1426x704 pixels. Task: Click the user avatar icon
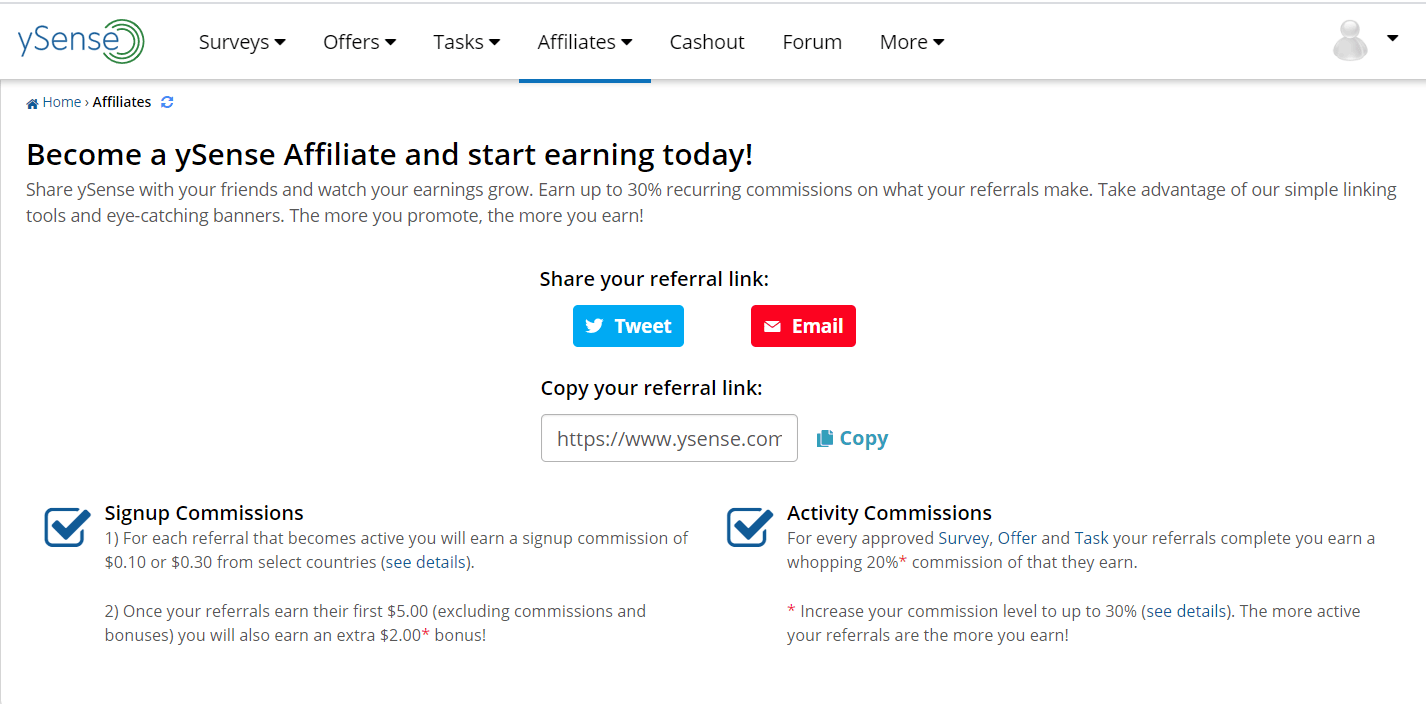click(x=1350, y=41)
